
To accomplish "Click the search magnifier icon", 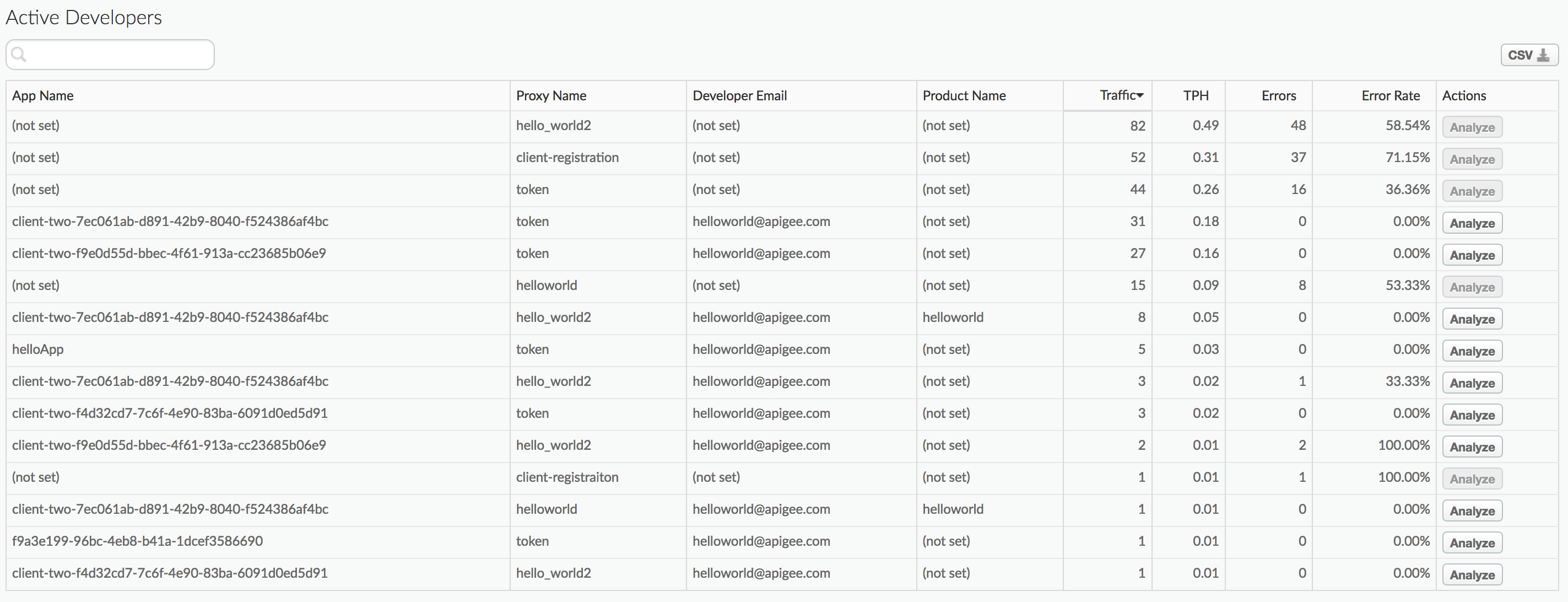I will click(19, 54).
